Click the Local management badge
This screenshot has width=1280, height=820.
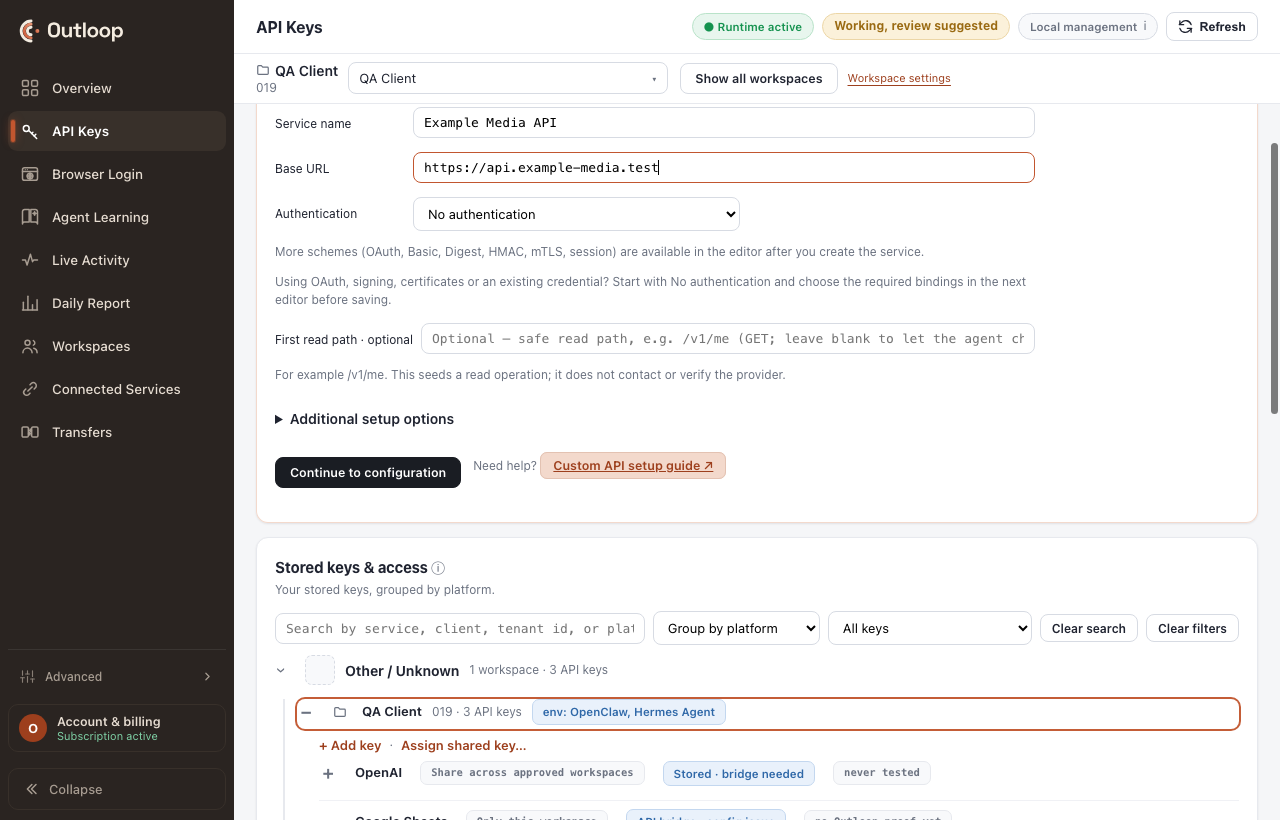(1088, 27)
